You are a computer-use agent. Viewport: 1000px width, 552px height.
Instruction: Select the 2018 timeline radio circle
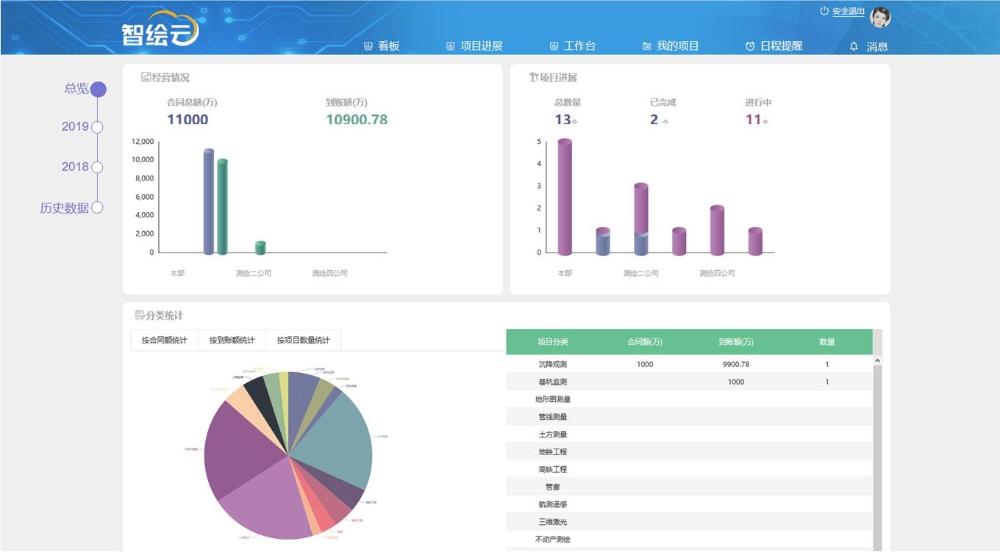click(97, 167)
